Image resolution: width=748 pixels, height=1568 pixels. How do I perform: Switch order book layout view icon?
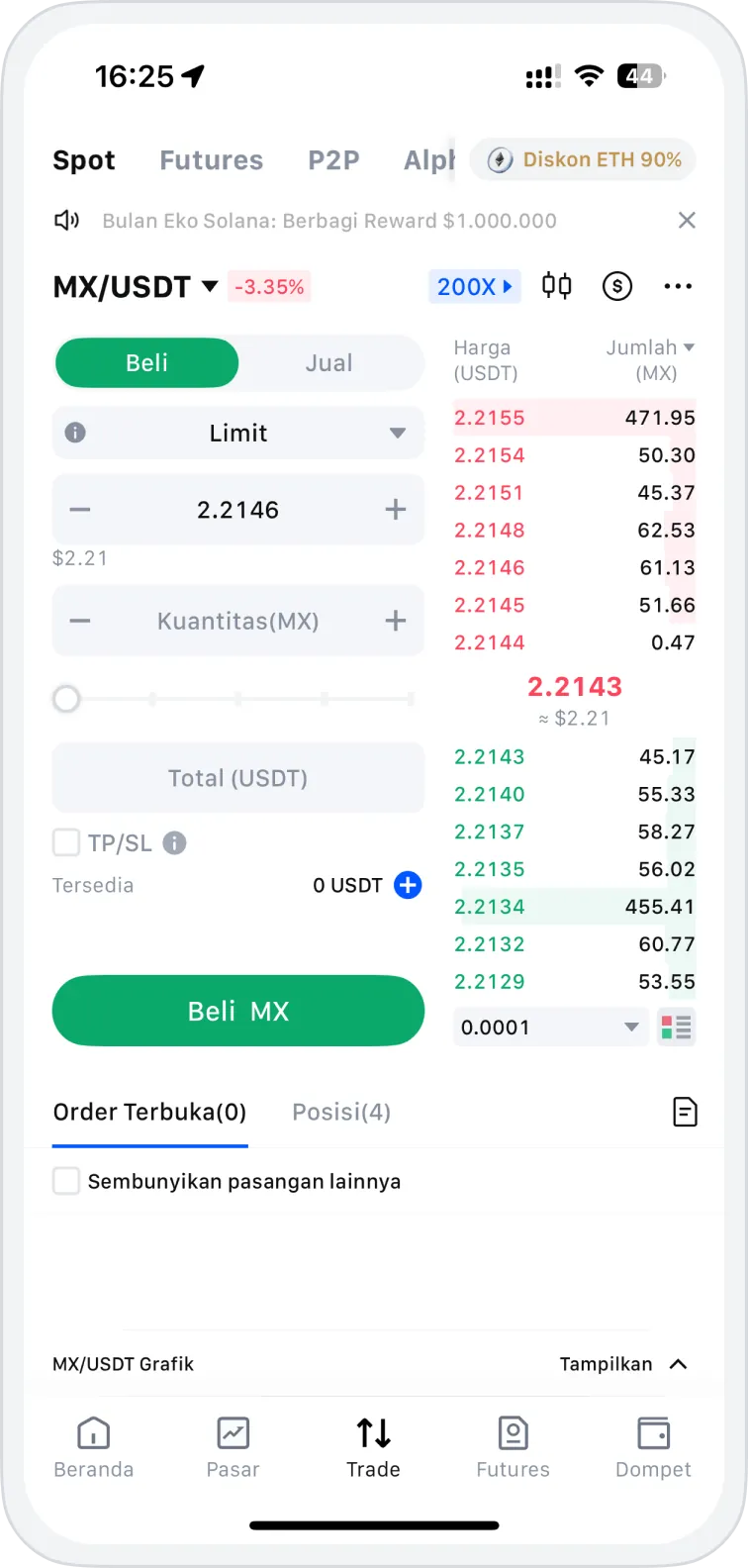click(x=677, y=1027)
